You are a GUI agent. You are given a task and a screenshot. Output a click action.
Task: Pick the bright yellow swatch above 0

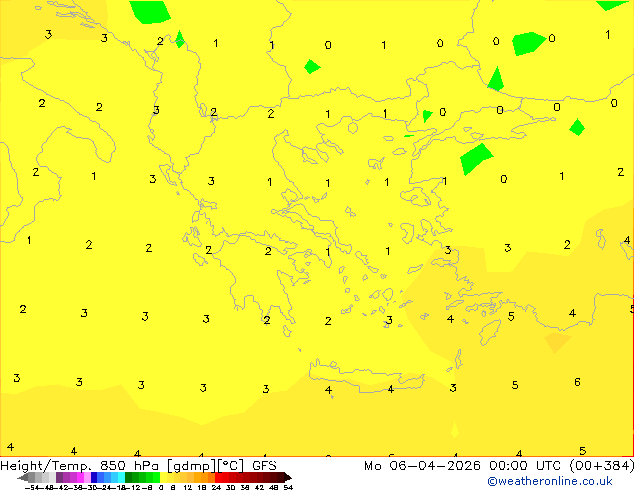point(164,477)
